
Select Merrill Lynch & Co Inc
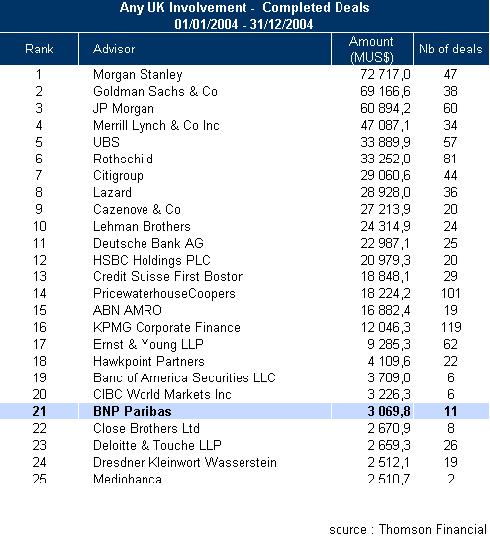point(156,125)
